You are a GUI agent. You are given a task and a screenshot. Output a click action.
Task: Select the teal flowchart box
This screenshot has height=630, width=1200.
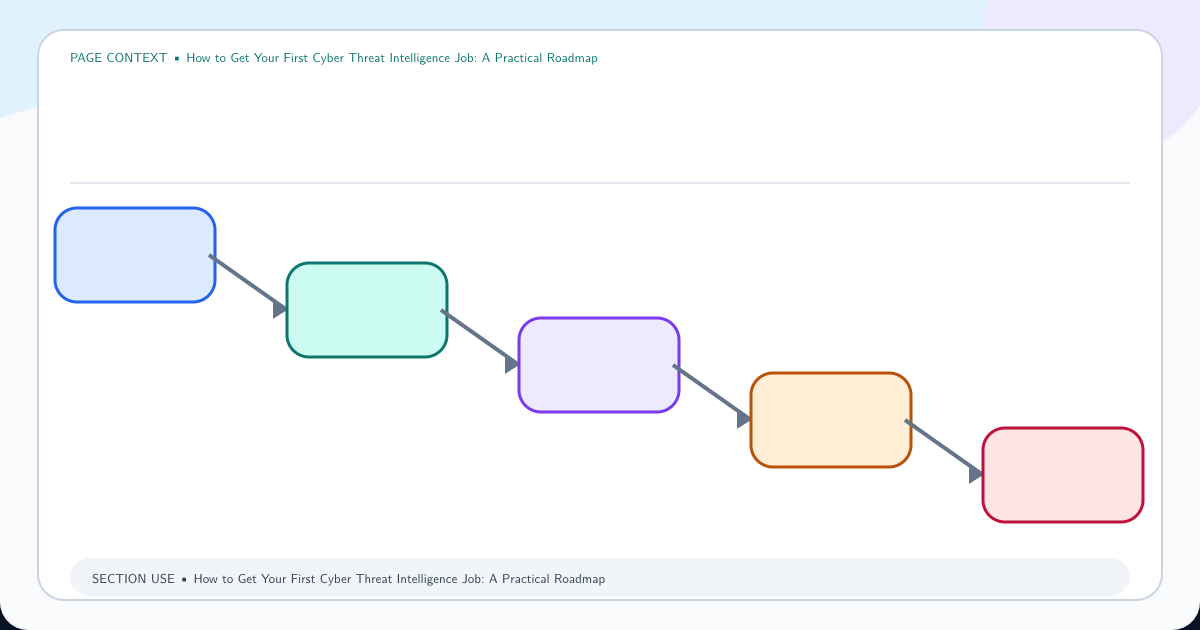[x=367, y=310]
